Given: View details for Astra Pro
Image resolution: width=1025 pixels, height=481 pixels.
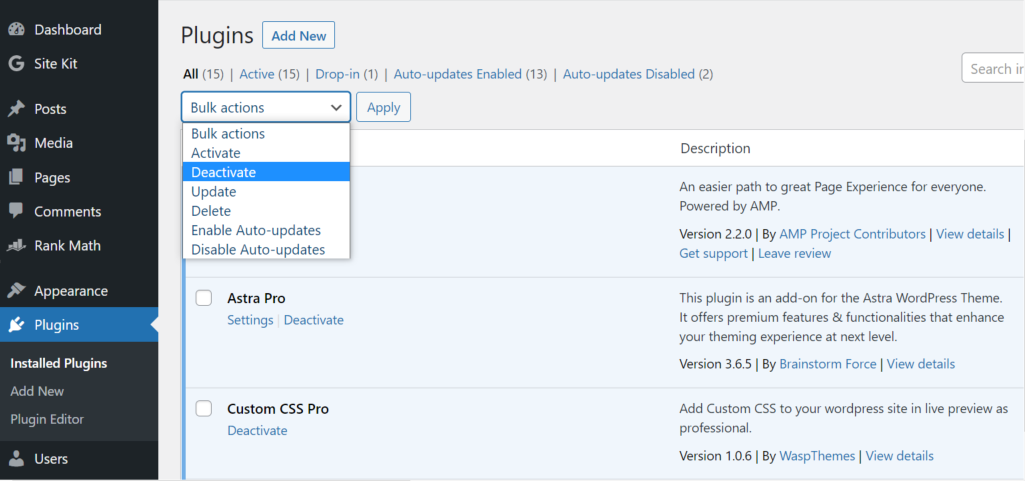Looking at the screenshot, I should (x=921, y=364).
